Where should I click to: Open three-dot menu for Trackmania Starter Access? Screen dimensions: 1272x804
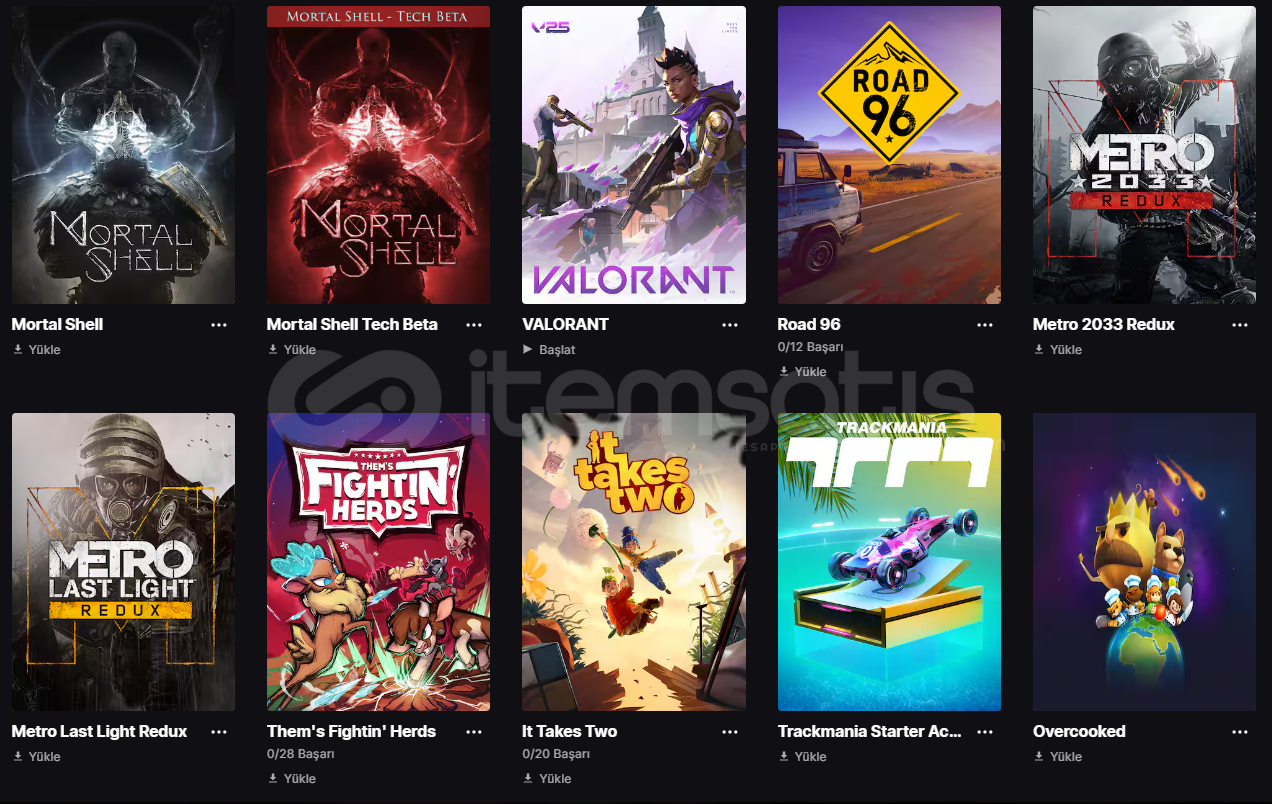(985, 732)
